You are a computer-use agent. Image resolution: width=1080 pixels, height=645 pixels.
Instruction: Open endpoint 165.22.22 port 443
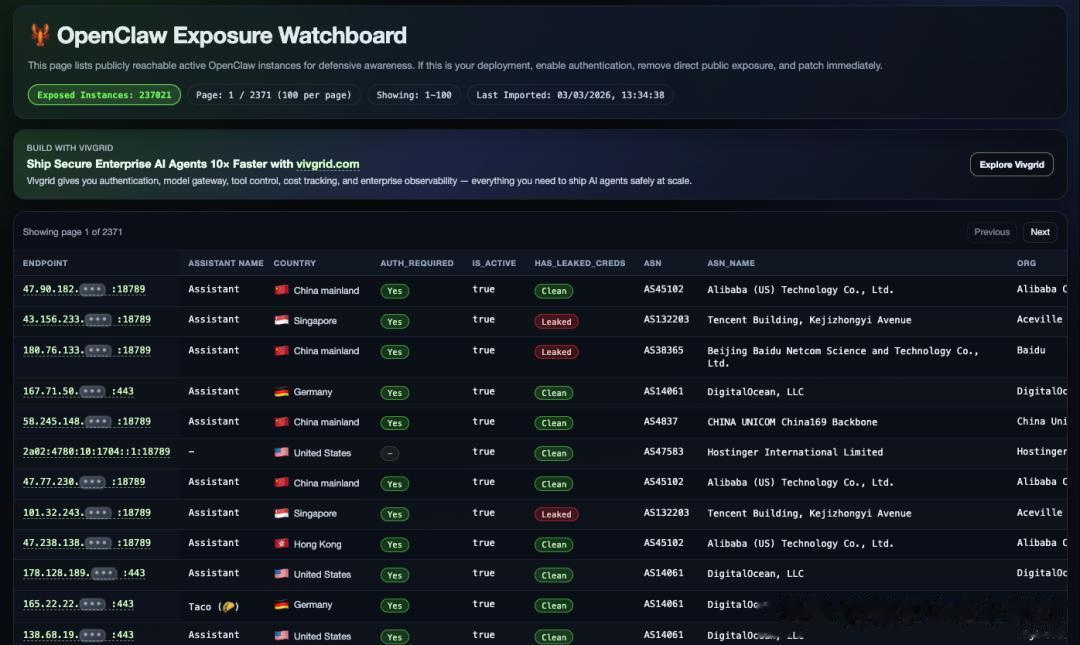click(x=79, y=604)
